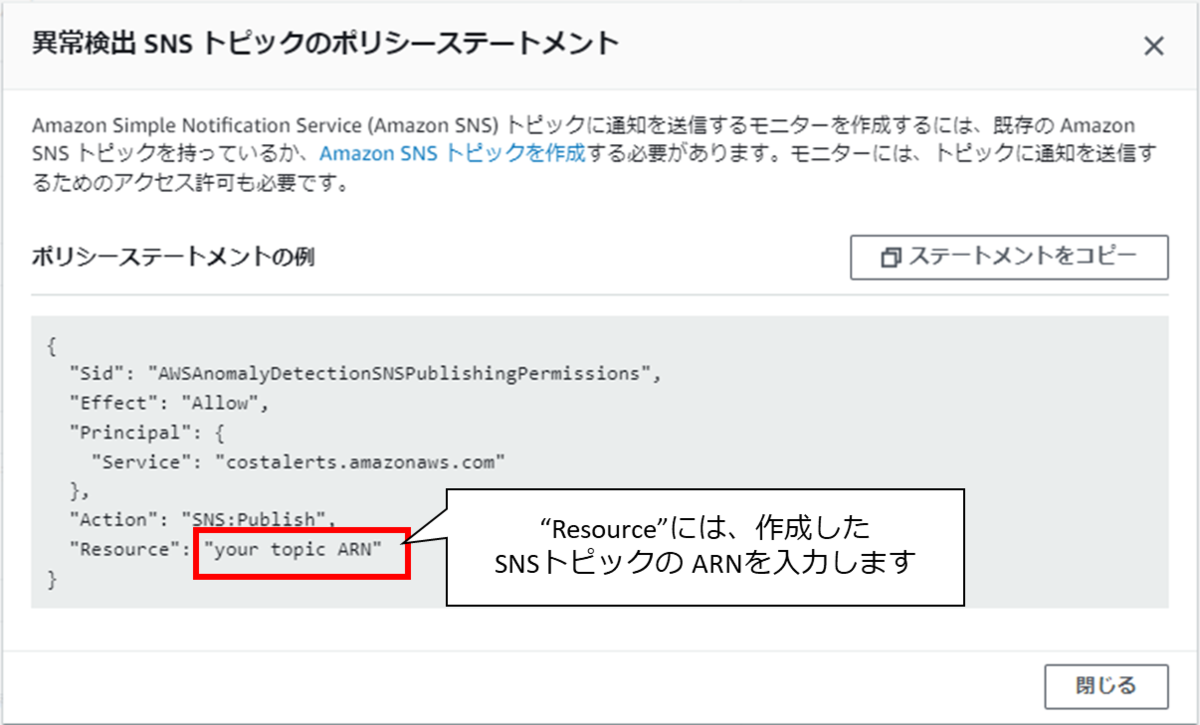The width and height of the screenshot is (1200, 725).
Task: Click the ステートメントをコピー button
Action: (x=1009, y=257)
